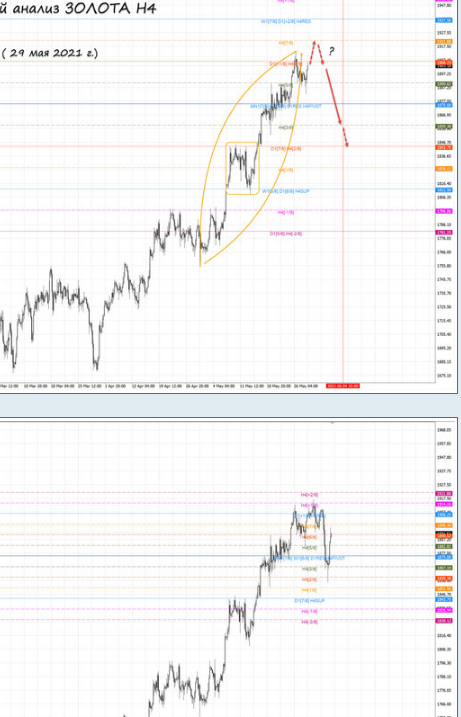Click the question mark annotation on top chart

pyautogui.click(x=332, y=51)
